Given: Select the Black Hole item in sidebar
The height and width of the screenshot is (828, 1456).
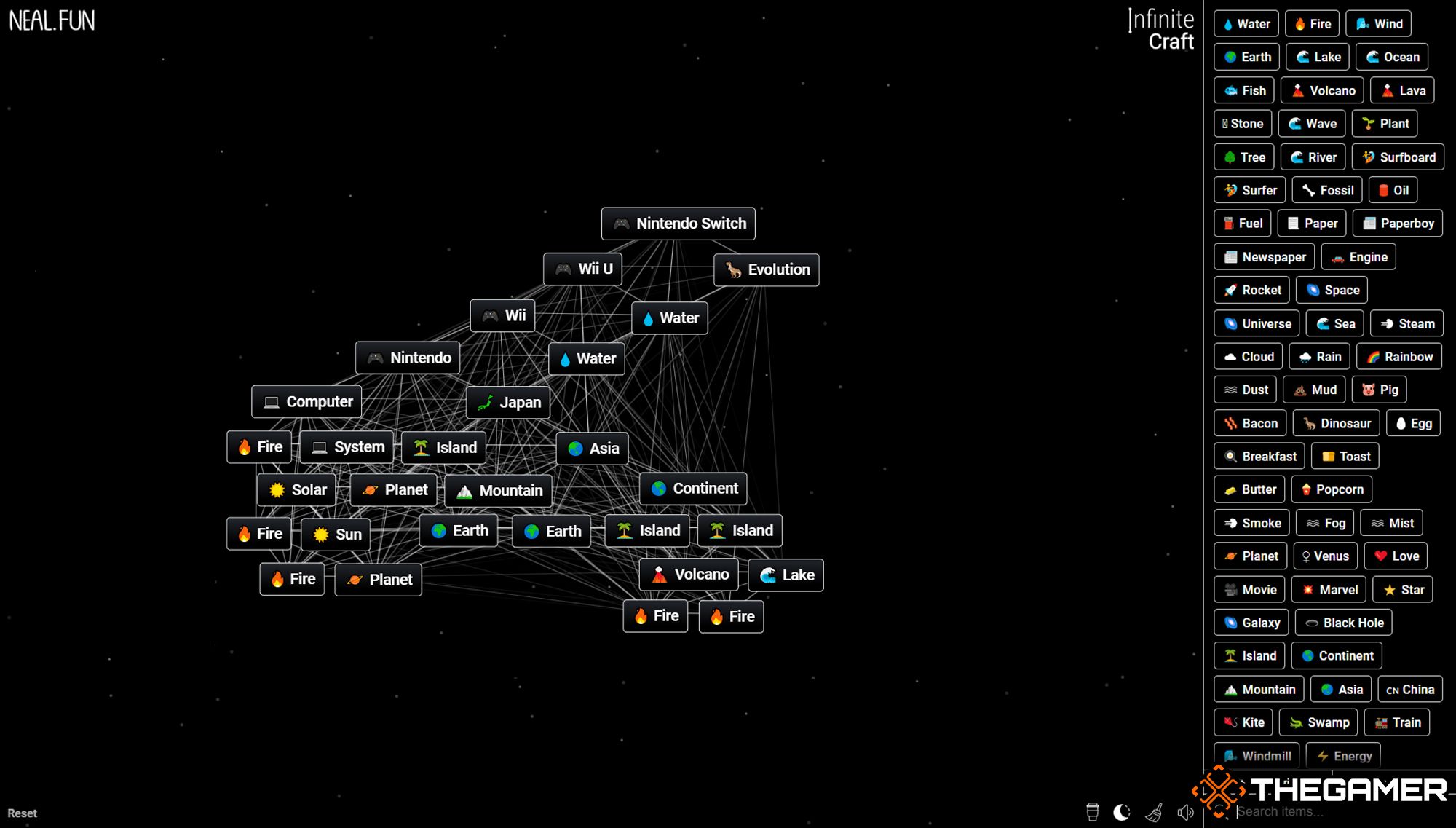Looking at the screenshot, I should 1344,623.
